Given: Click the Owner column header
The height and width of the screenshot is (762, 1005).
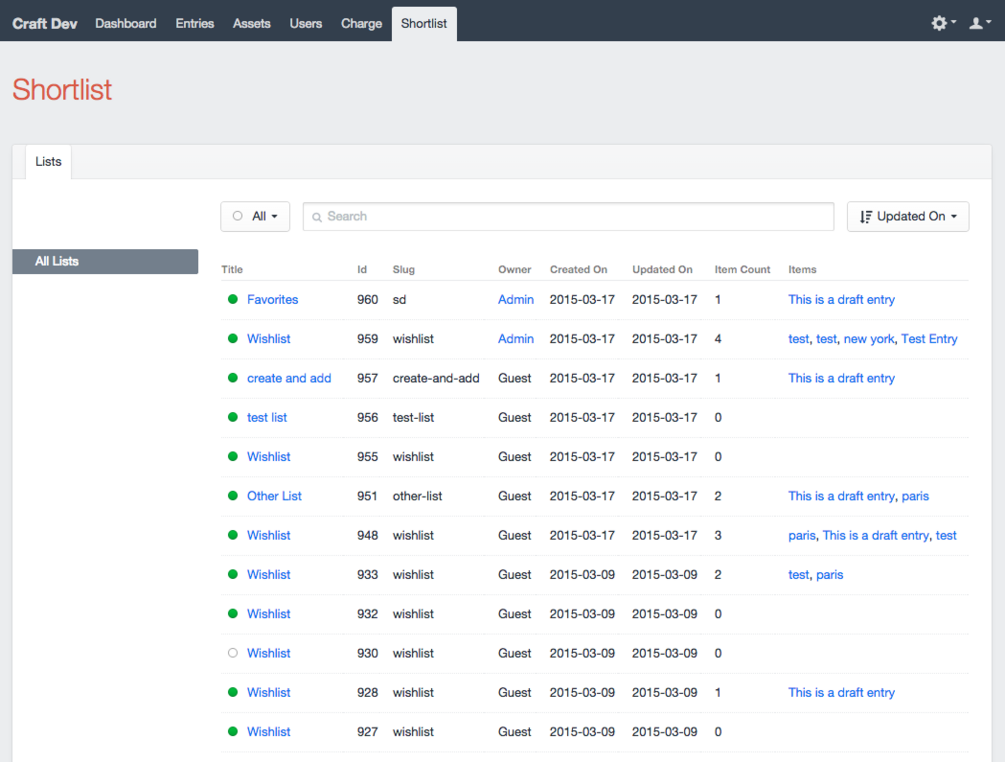Looking at the screenshot, I should pyautogui.click(x=515, y=269).
